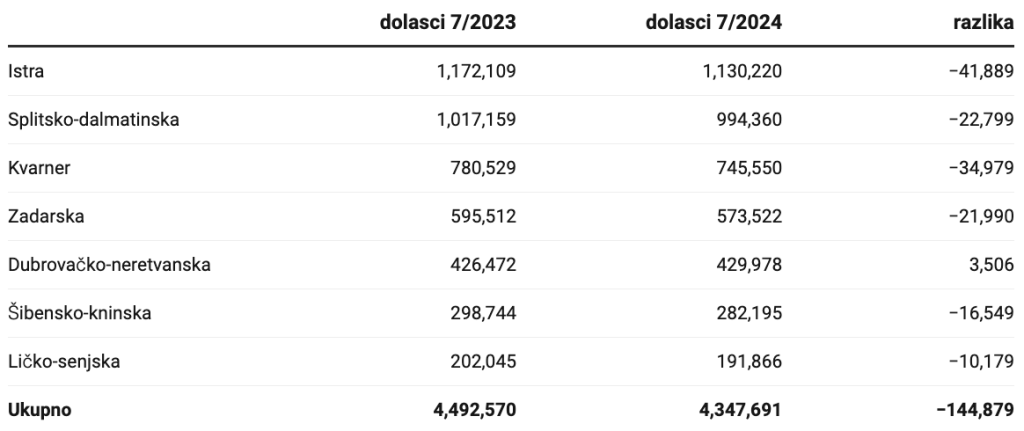This screenshot has height=431, width=1024.
Task: Select the Istra row label
Action: pyautogui.click(x=25, y=71)
